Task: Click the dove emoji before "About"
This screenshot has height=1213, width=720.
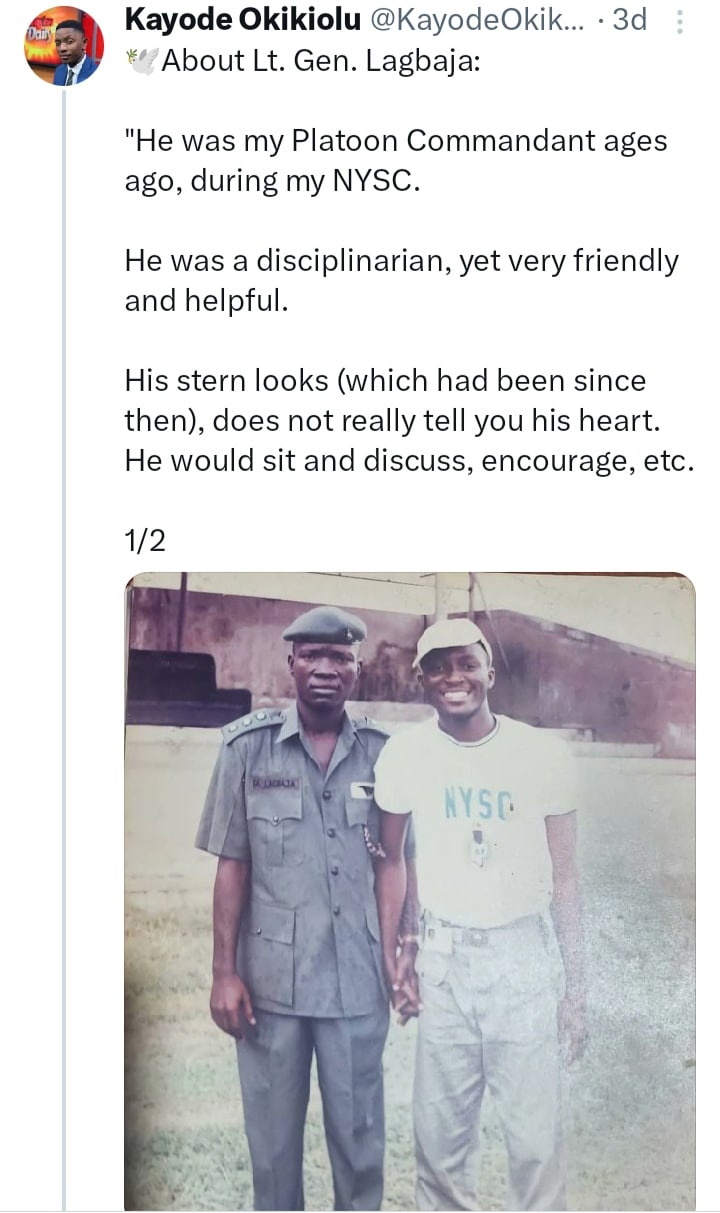Action: [140, 62]
